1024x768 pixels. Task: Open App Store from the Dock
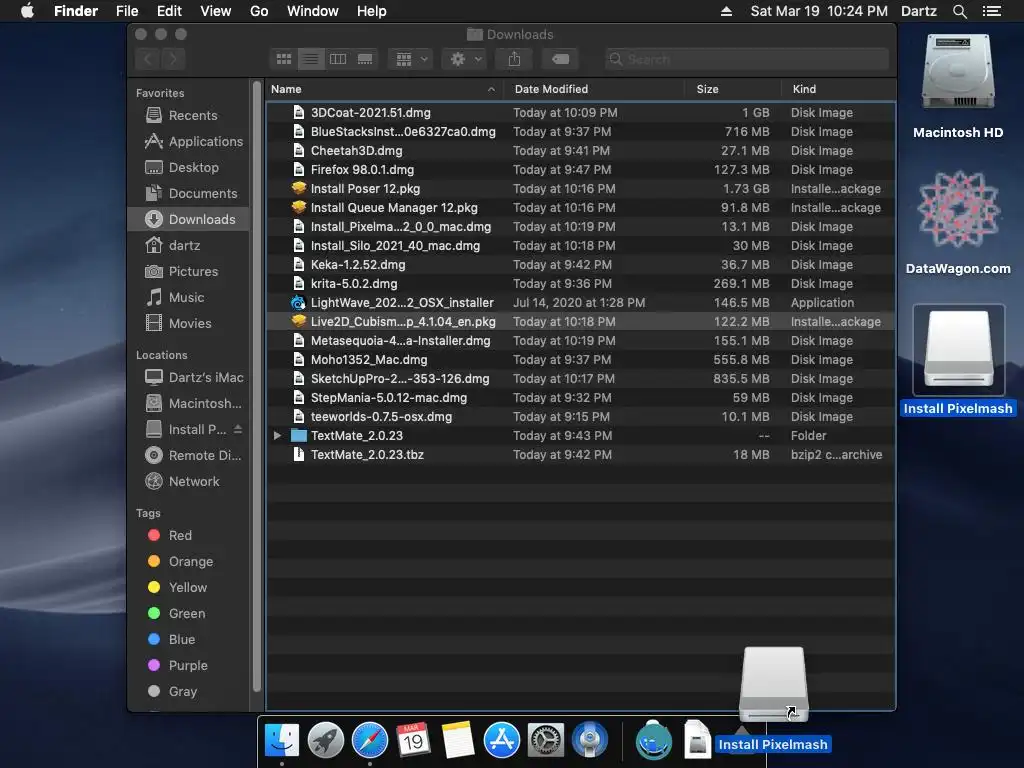tap(502, 741)
